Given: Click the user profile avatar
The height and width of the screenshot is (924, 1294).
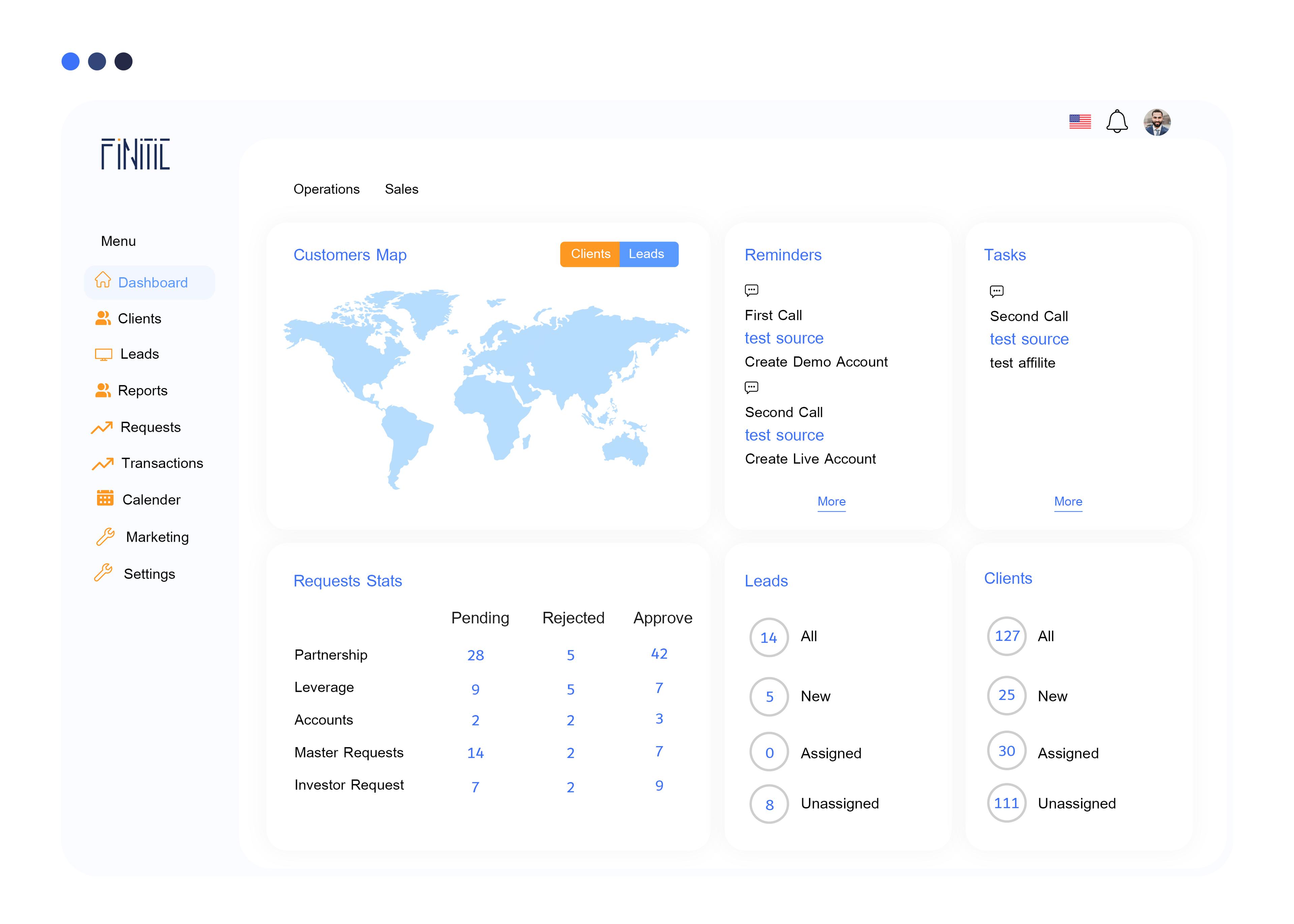Looking at the screenshot, I should pyautogui.click(x=1156, y=122).
